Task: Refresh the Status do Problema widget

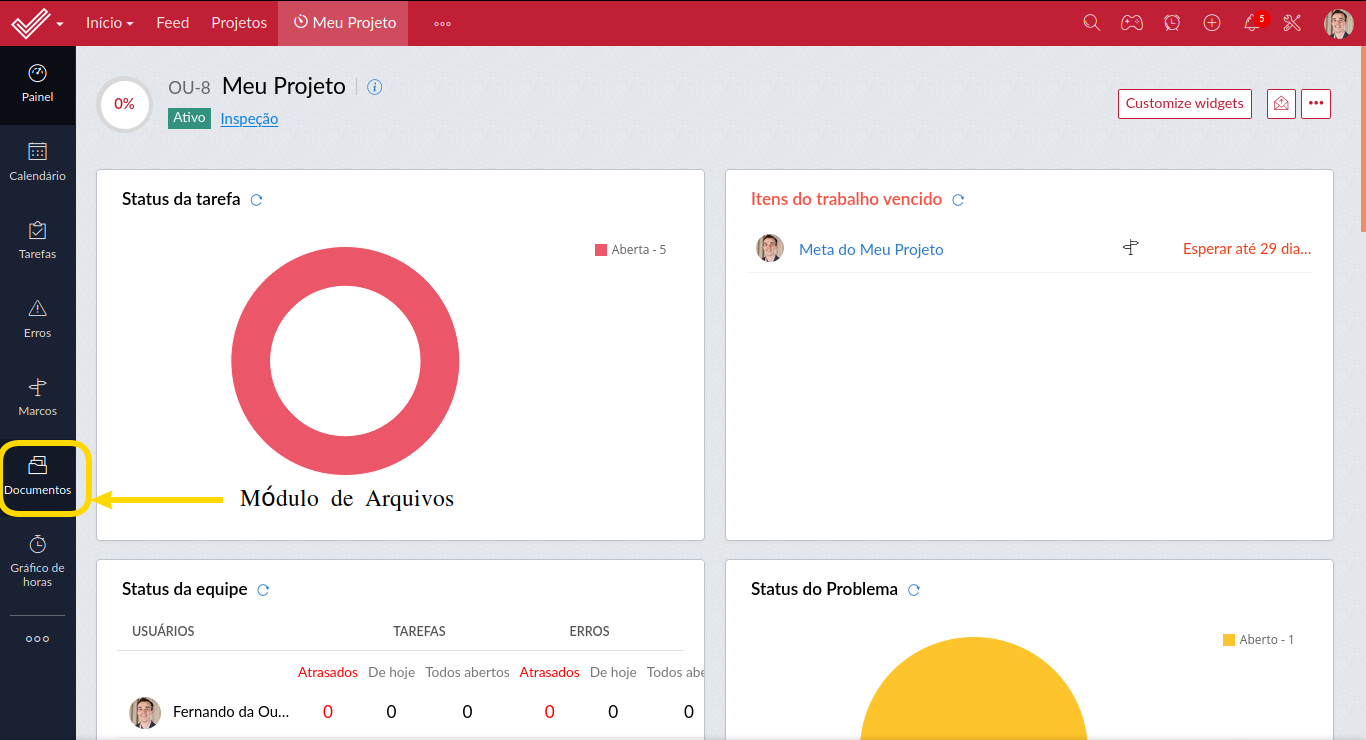Action: pos(913,590)
